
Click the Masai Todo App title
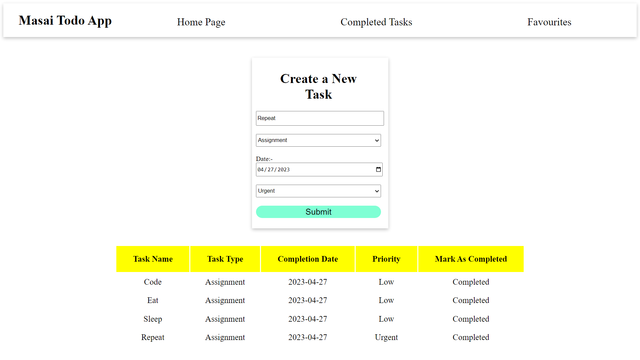click(x=65, y=21)
